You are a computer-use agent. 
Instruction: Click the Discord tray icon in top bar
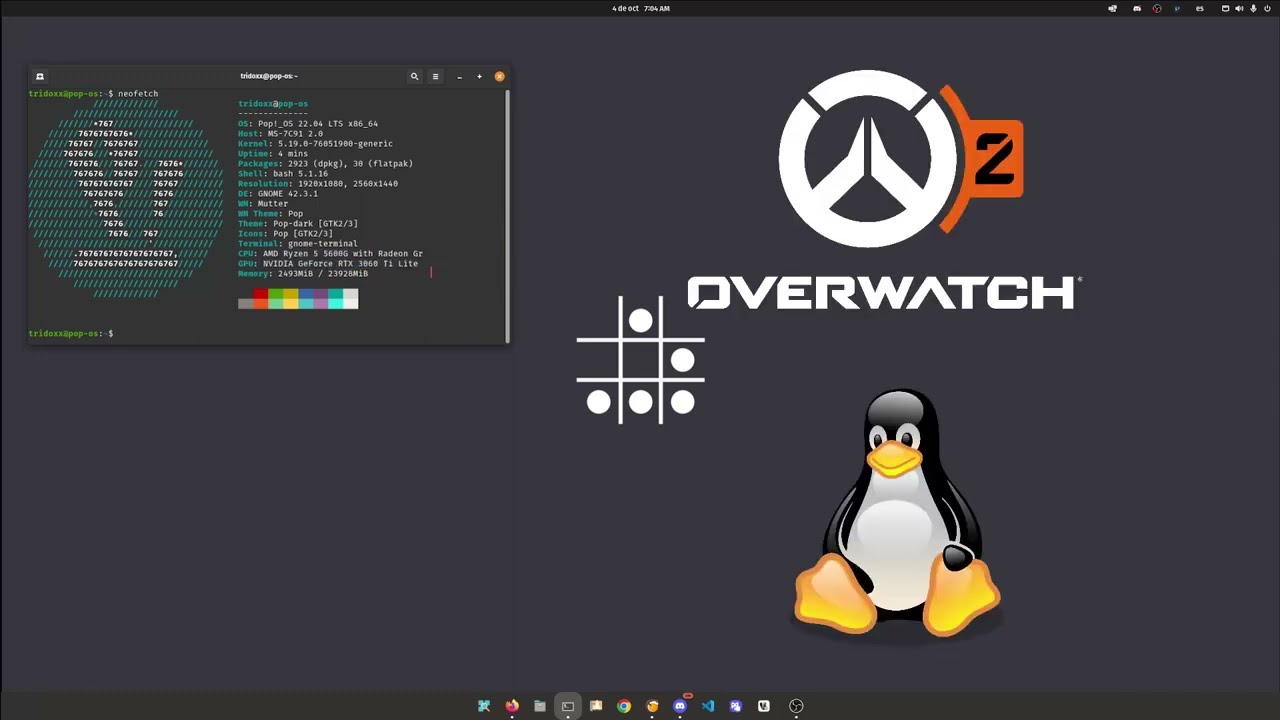(x=1137, y=8)
